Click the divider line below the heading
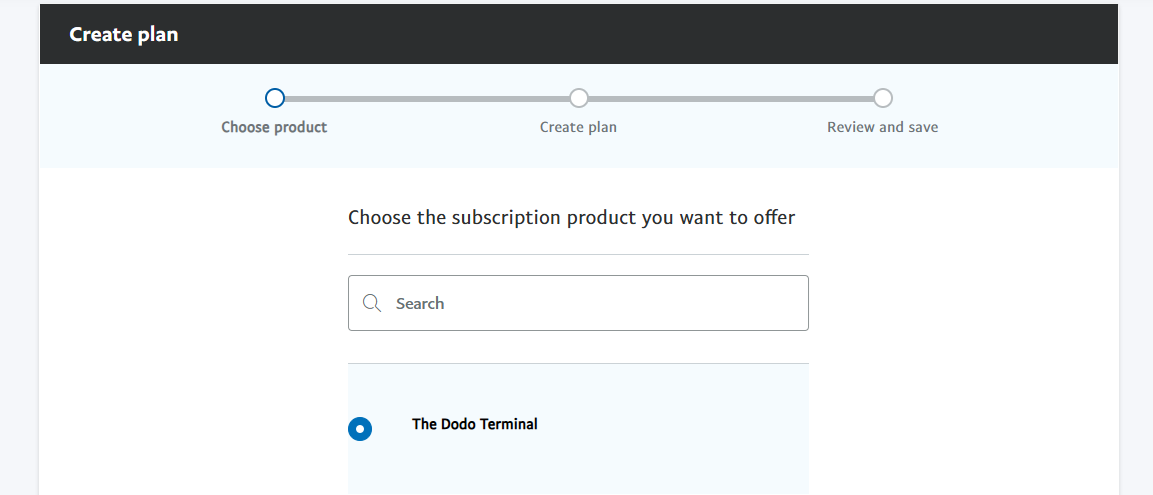Image resolution: width=1153 pixels, height=495 pixels. coord(578,254)
